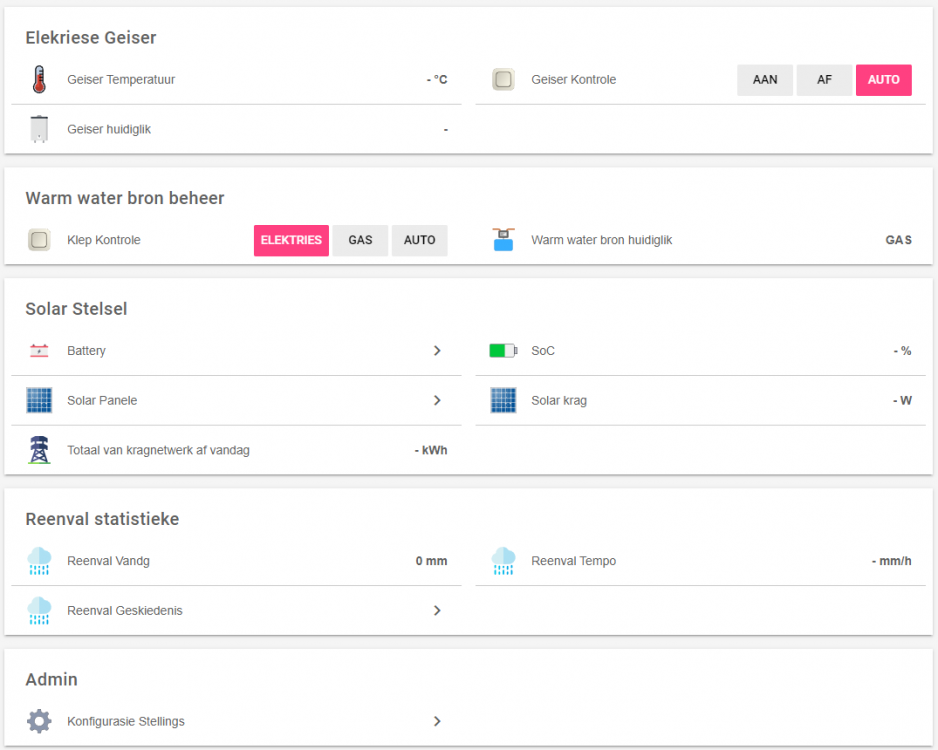Viewport: 938px width, 750px height.
Task: Click the water heater icon for Geiser huidiglik
Action: click(x=39, y=129)
